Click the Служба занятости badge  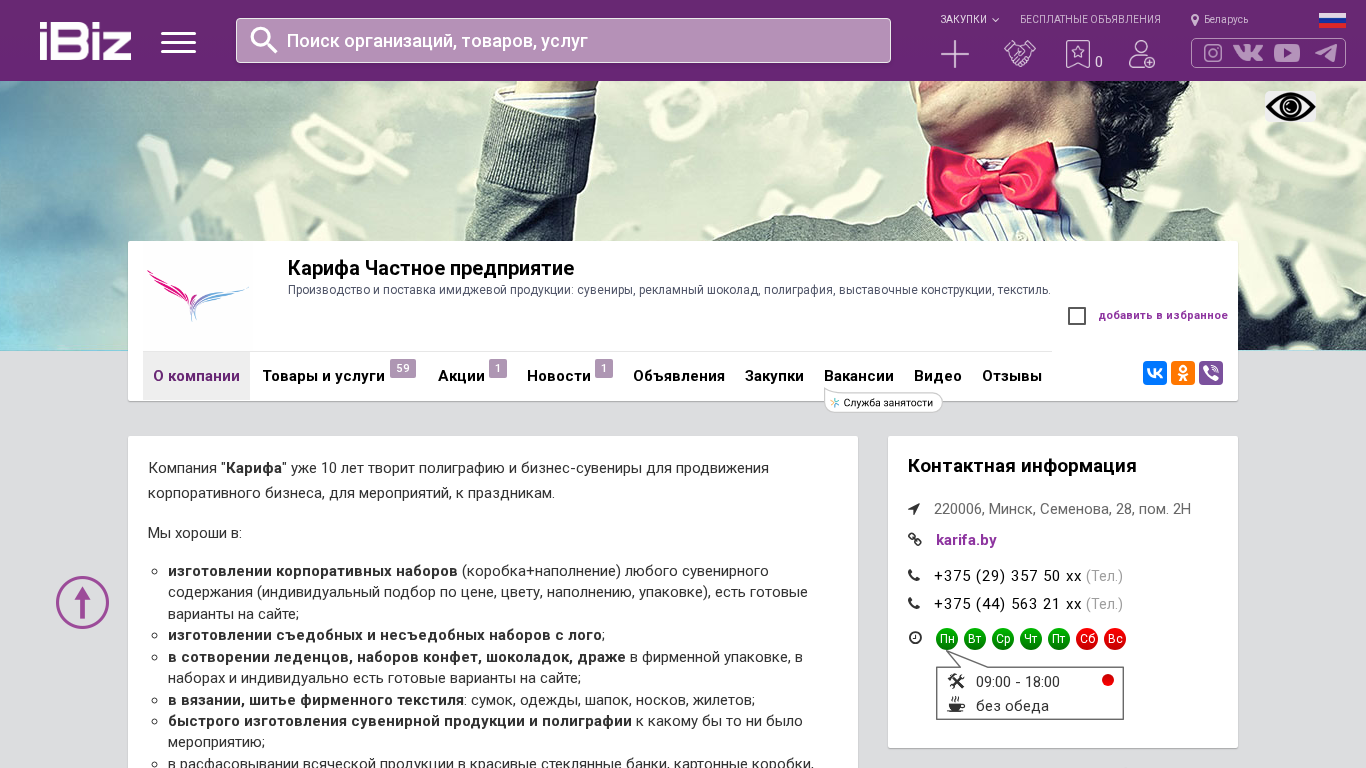point(884,403)
